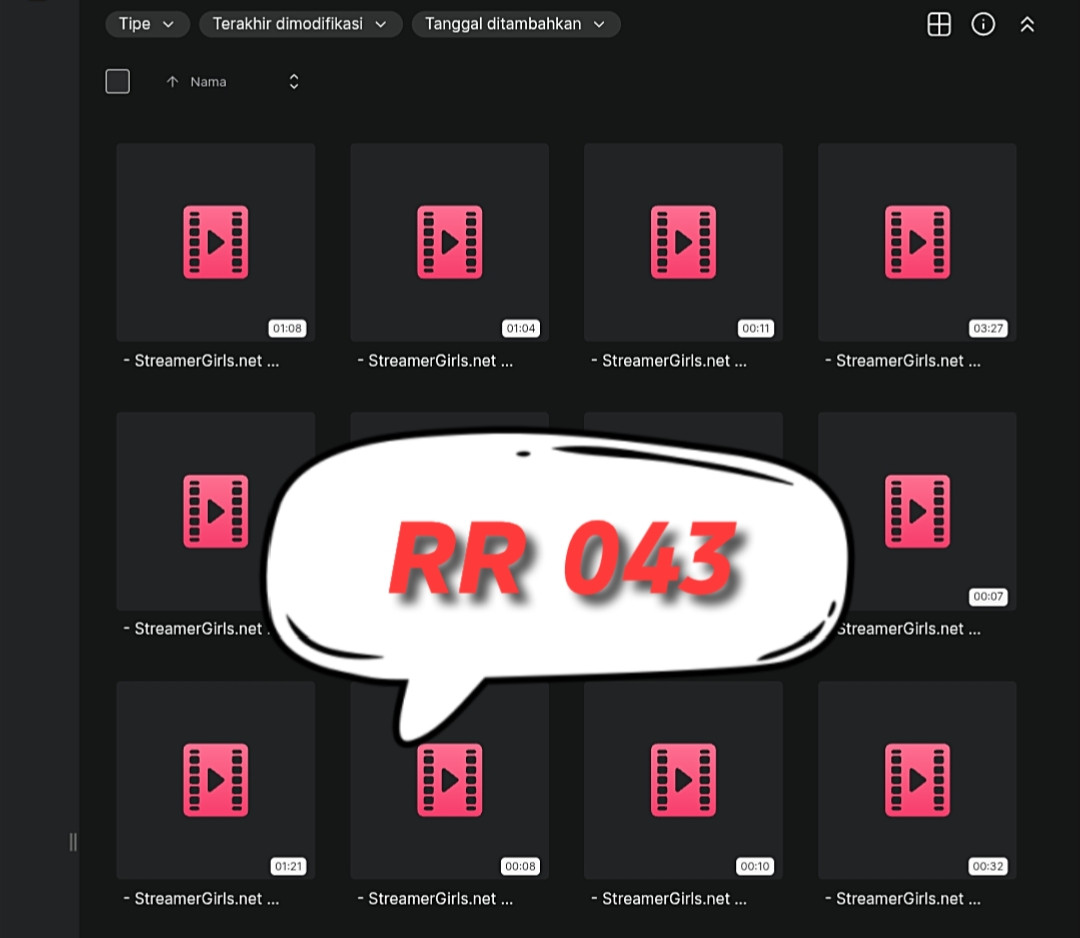Image resolution: width=1080 pixels, height=938 pixels.
Task: Toggle the Nama sort order stepper
Action: (294, 82)
